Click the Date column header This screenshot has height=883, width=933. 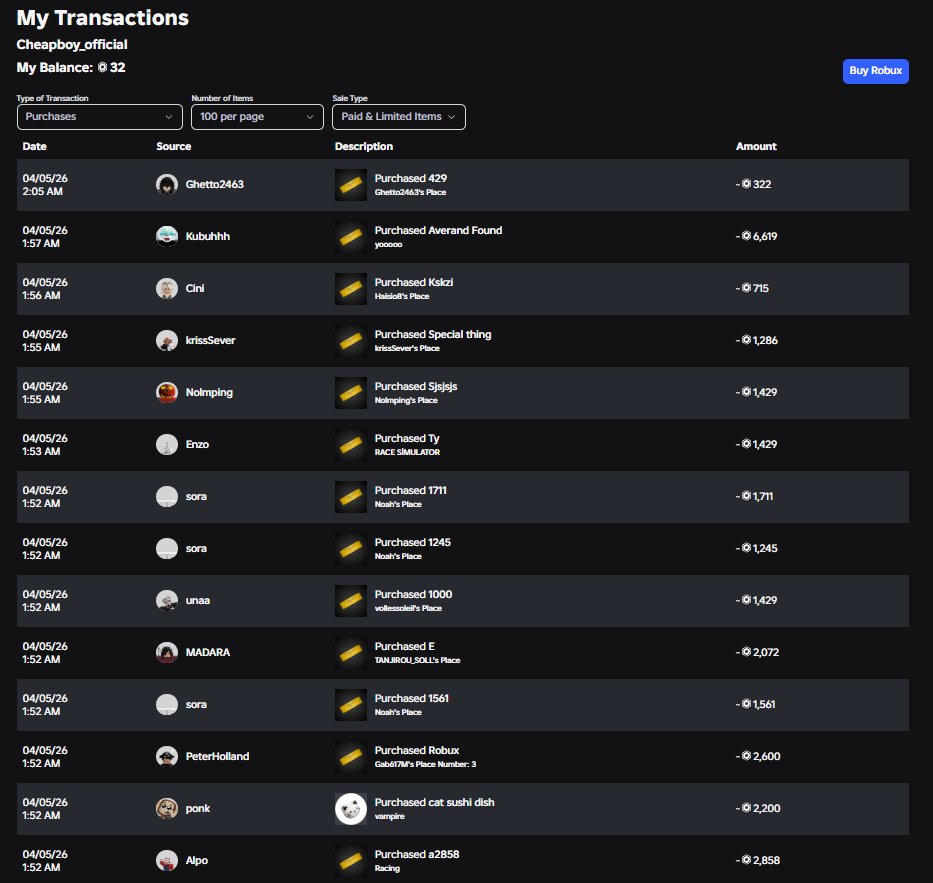click(35, 146)
